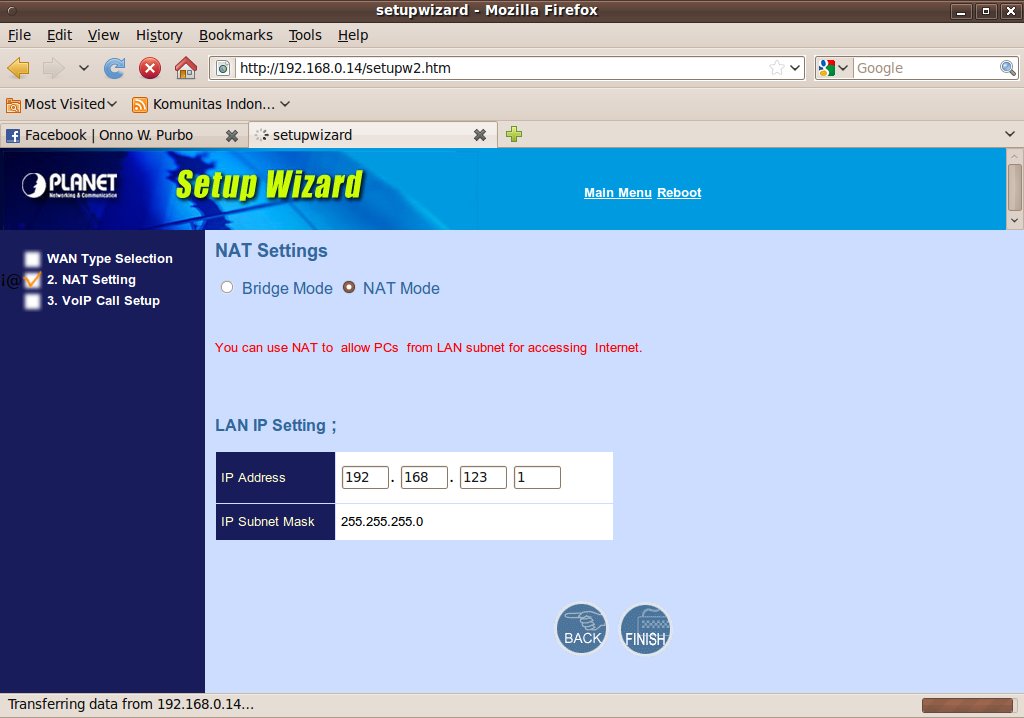
Task: Click the window menu dot in title bar
Action: [x=12, y=10]
